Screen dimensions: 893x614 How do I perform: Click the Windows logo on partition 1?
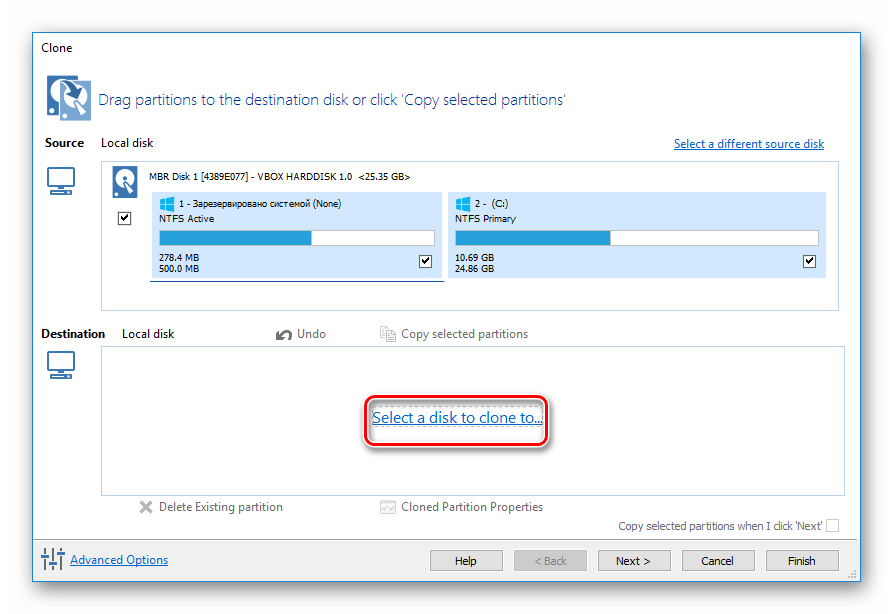pyautogui.click(x=166, y=204)
